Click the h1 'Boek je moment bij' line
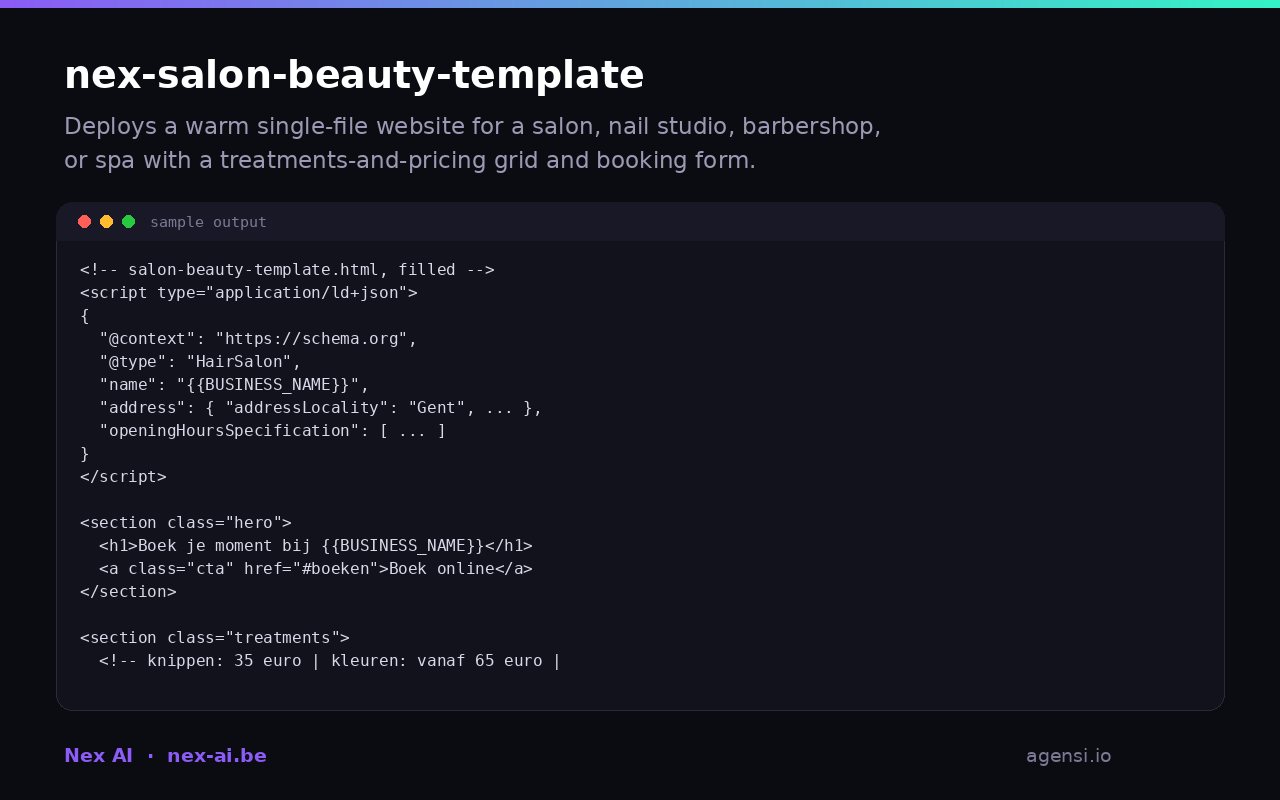The image size is (1280, 800). (x=316, y=546)
